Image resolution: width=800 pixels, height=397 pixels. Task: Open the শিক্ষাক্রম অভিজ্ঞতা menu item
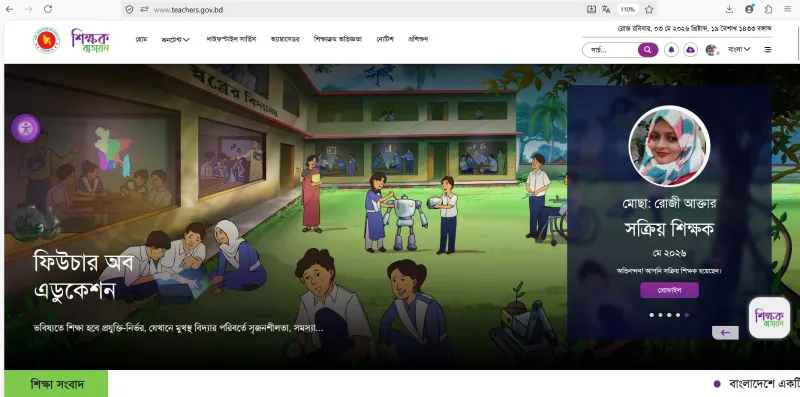coord(338,39)
